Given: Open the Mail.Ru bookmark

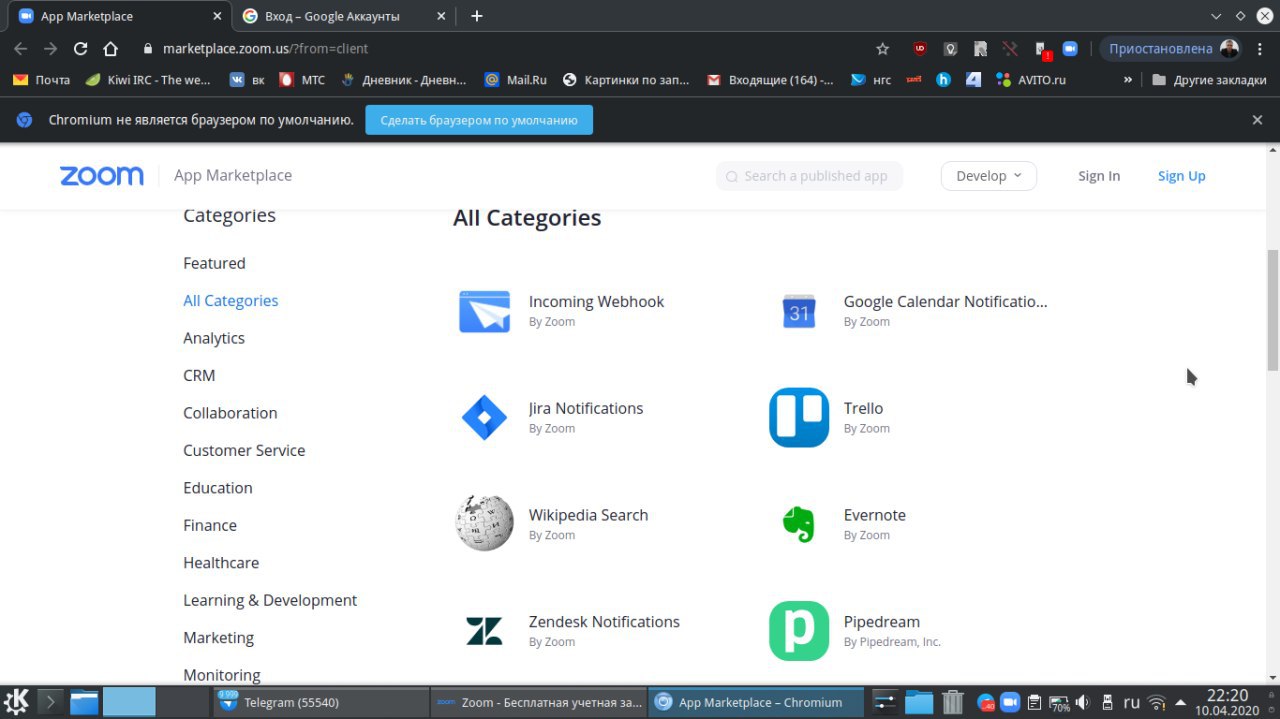Looking at the screenshot, I should [516, 80].
